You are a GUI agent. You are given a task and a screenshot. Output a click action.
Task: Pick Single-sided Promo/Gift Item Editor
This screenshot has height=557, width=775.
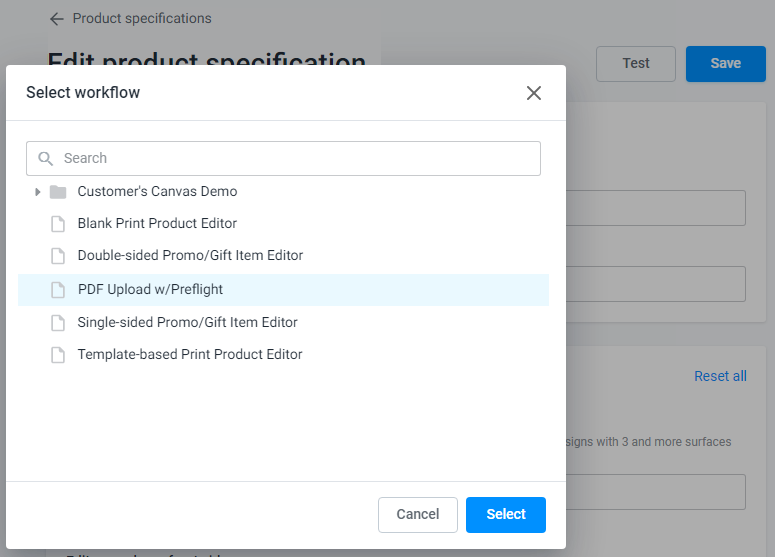tap(187, 323)
